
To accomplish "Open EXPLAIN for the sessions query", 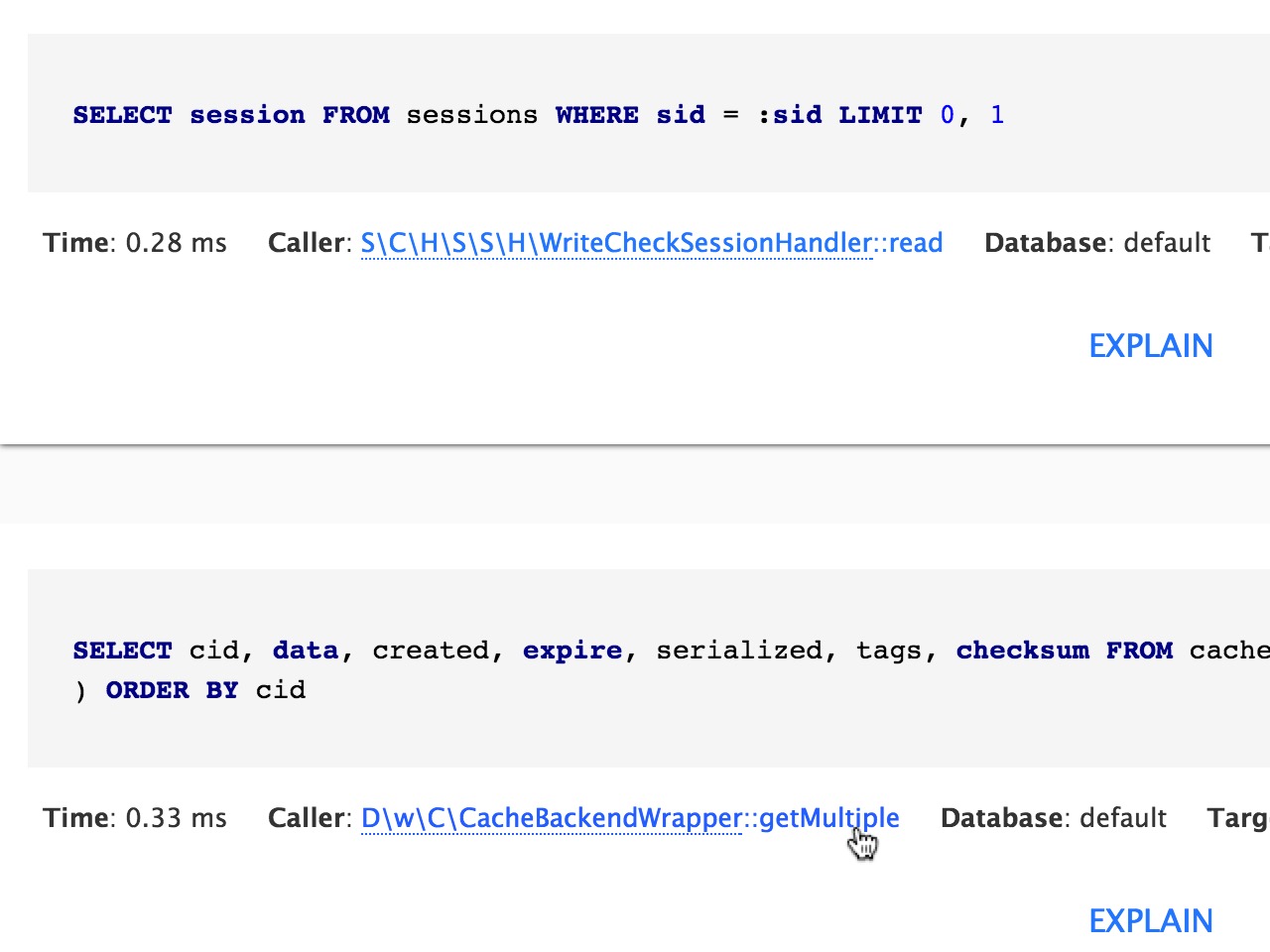I will [1150, 345].
